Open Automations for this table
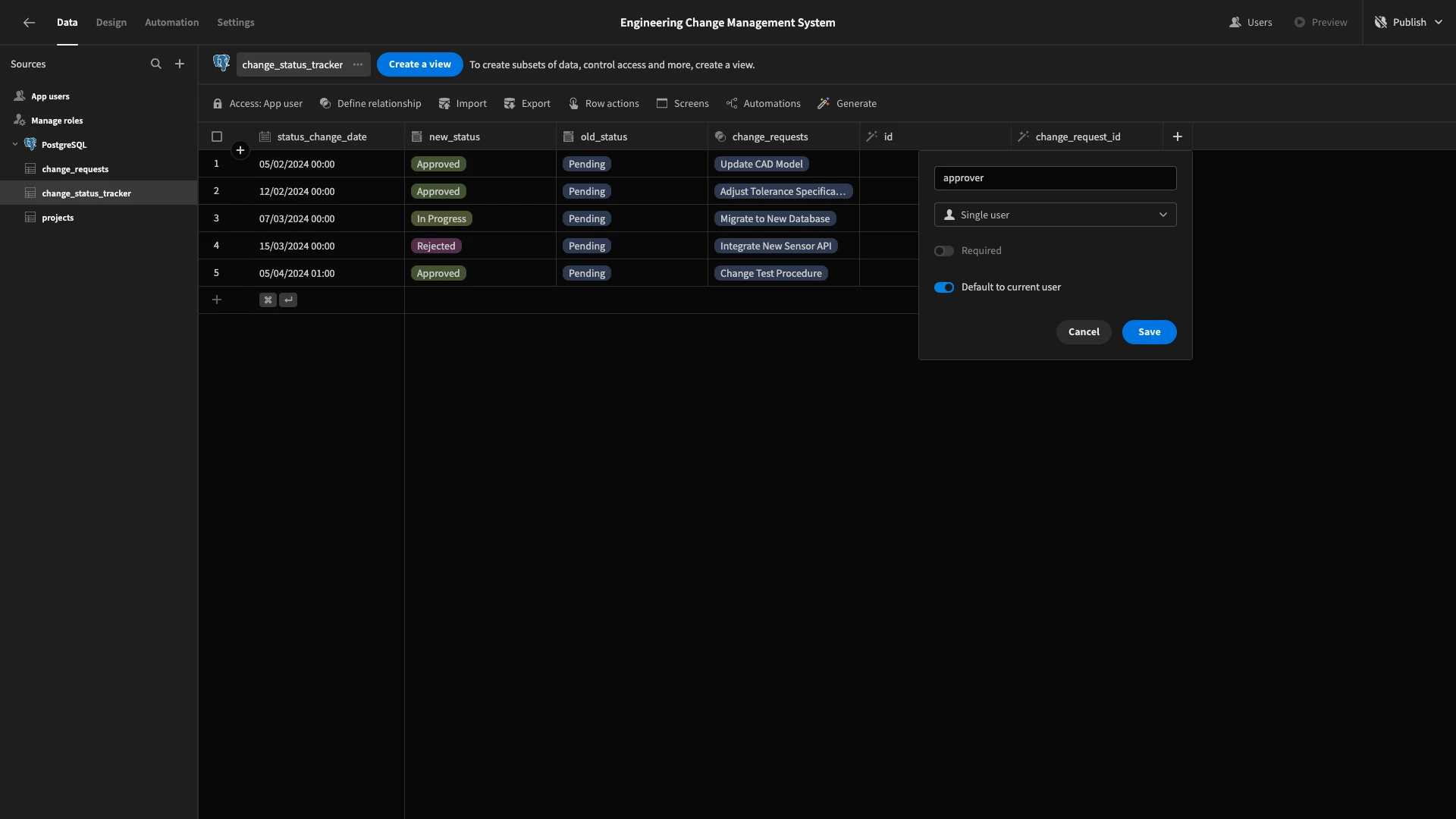Viewport: 1456px width, 819px height. (x=763, y=104)
